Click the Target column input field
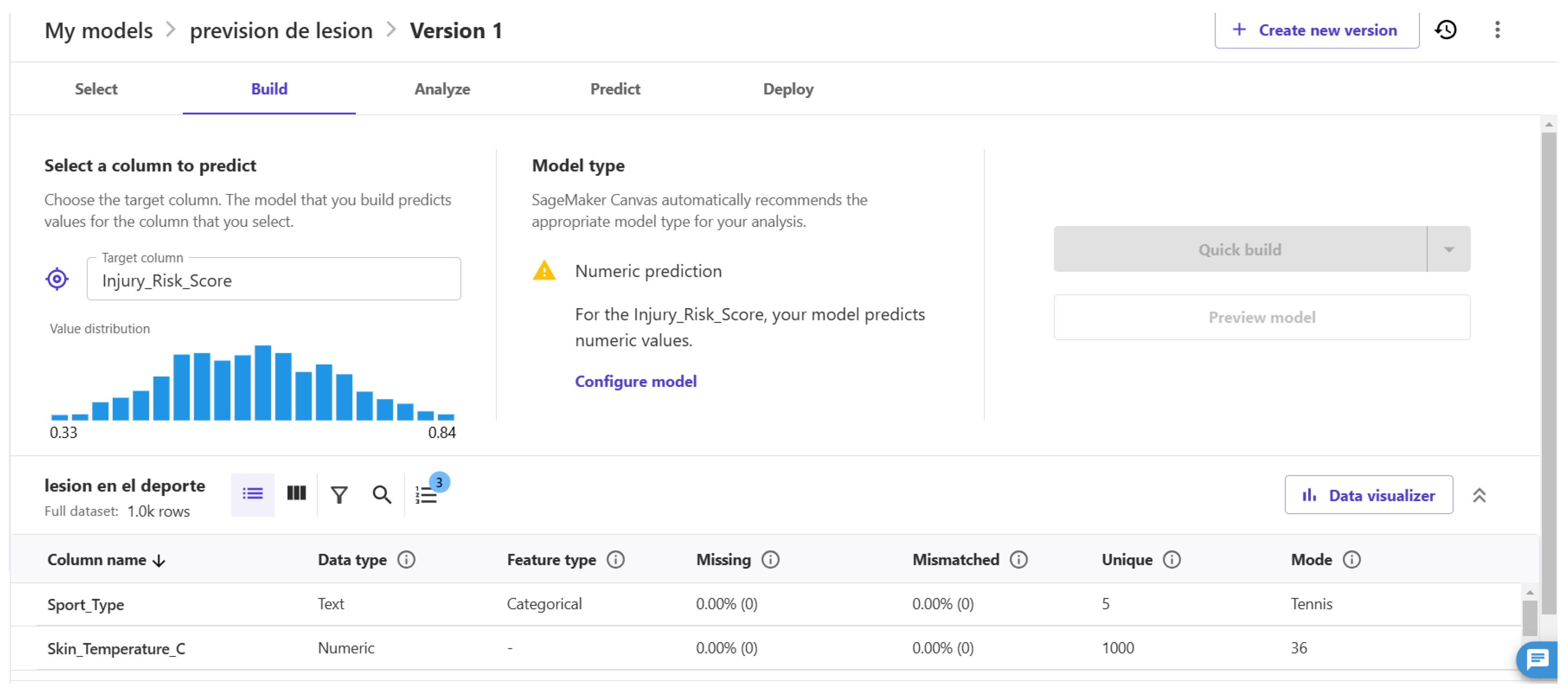Screen dimensions: 1568x700 (273, 280)
